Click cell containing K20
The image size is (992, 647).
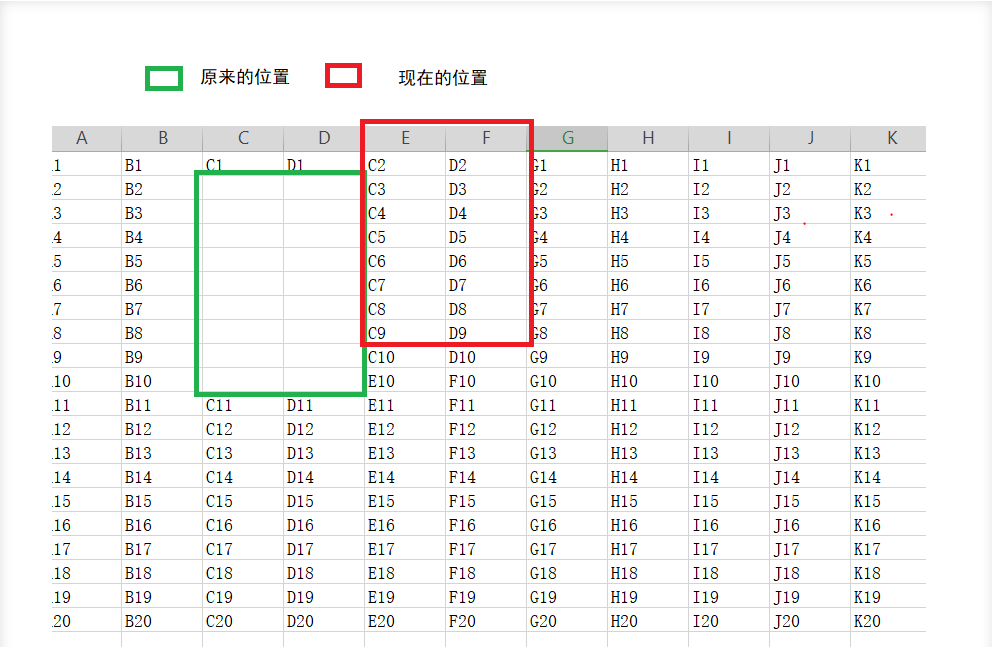click(888, 621)
